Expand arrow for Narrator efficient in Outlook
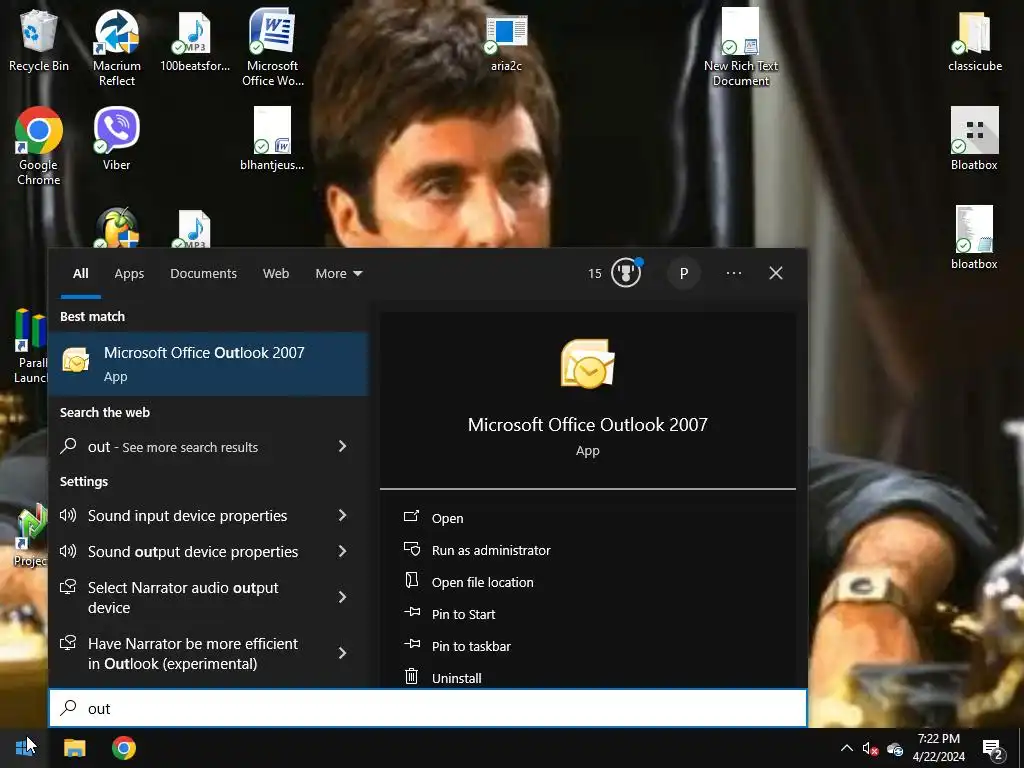Screen dimensions: 1024x768 [x=342, y=653]
